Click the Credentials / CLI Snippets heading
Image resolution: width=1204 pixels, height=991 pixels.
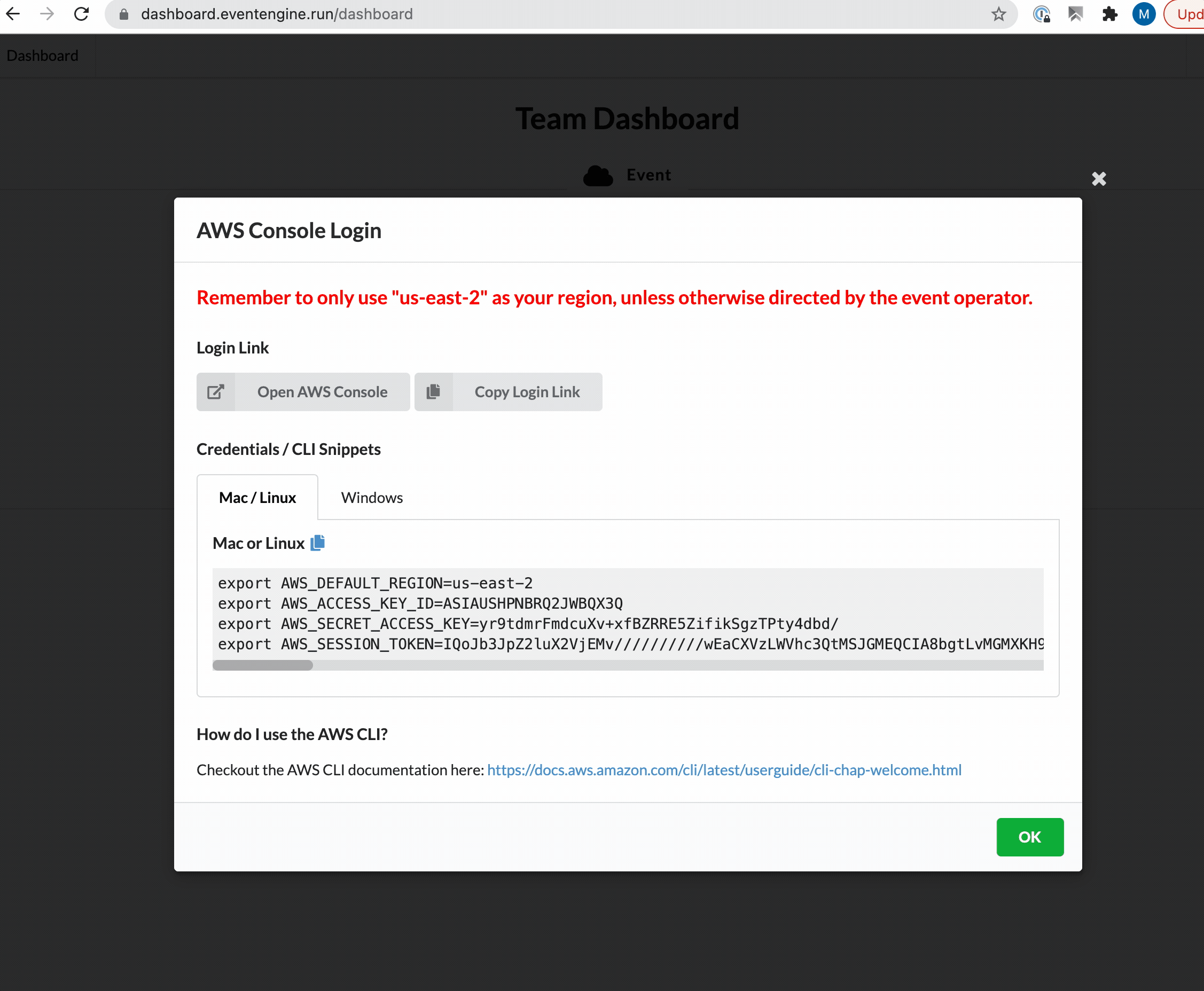coord(288,449)
